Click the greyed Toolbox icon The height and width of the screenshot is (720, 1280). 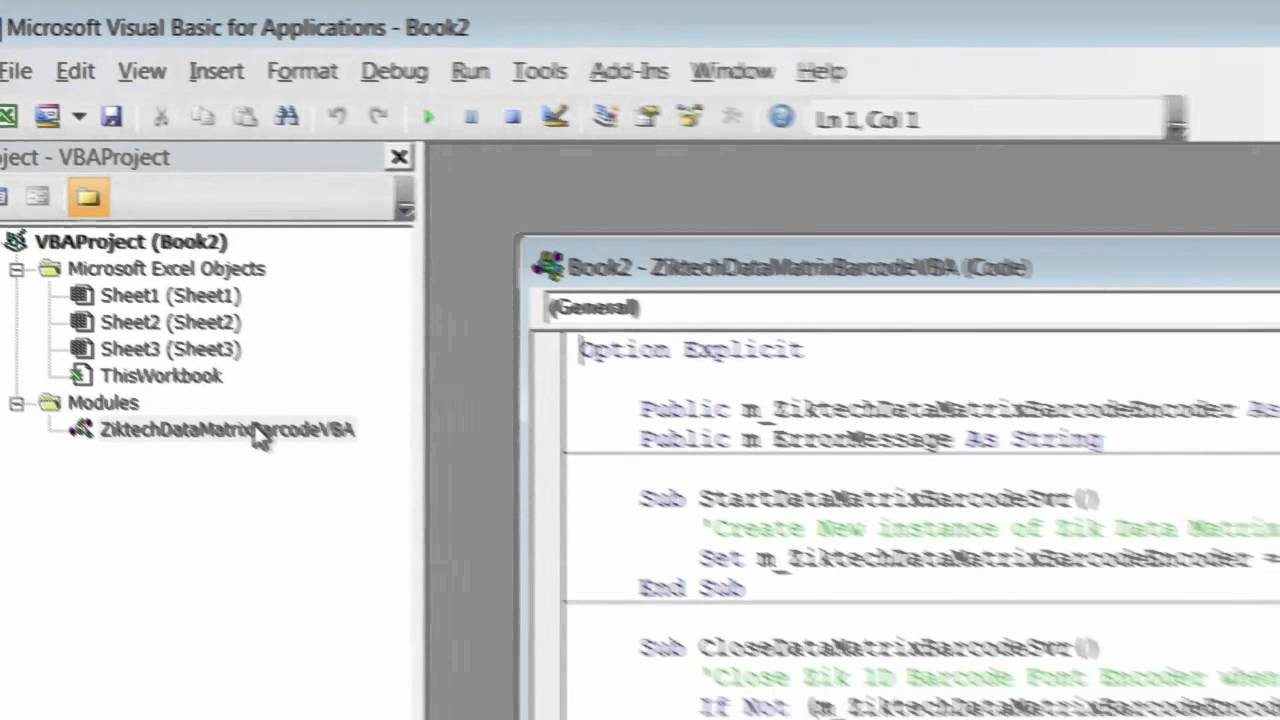tap(732, 117)
